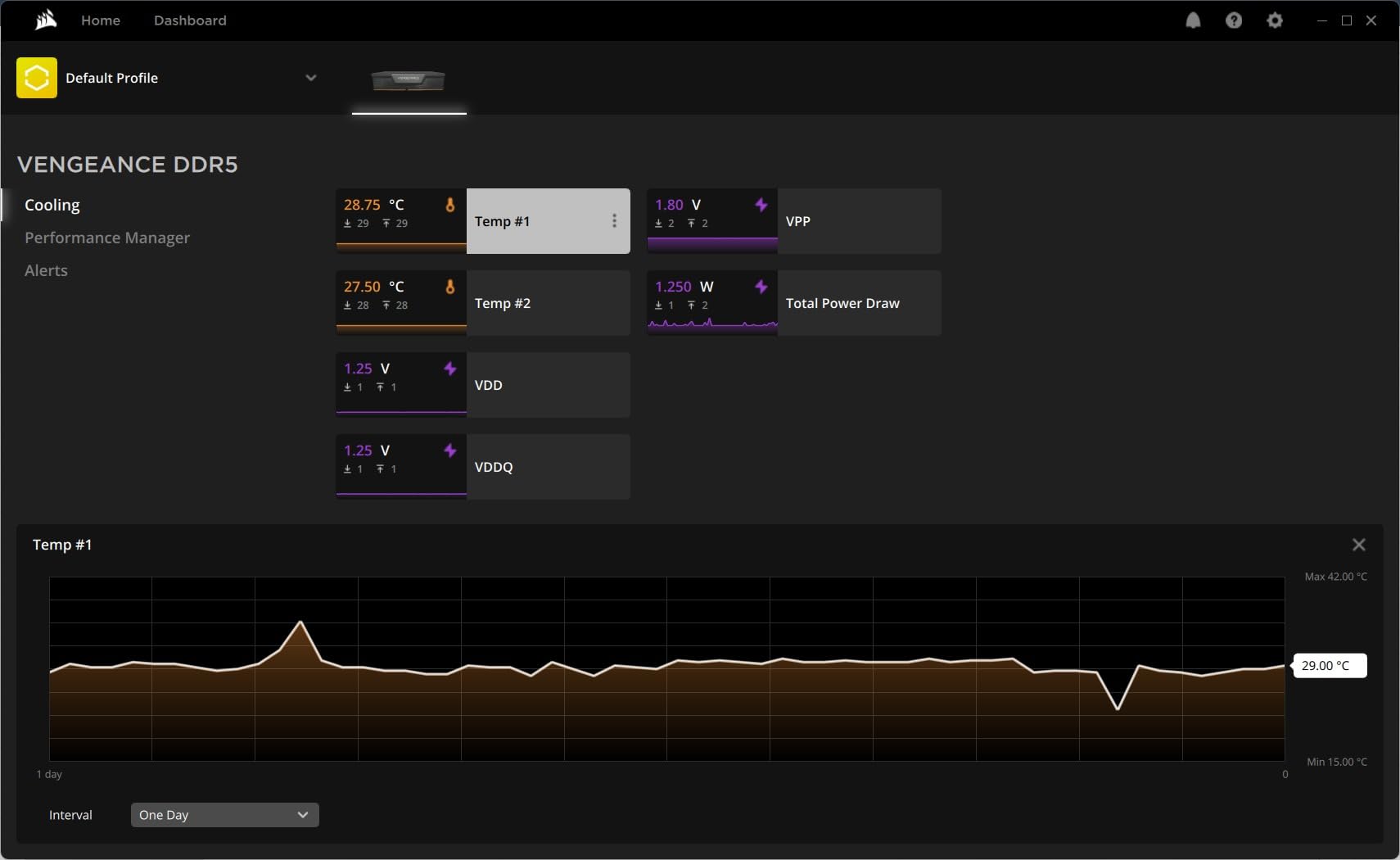Click the 28.75 °C temperature reading

point(374,205)
